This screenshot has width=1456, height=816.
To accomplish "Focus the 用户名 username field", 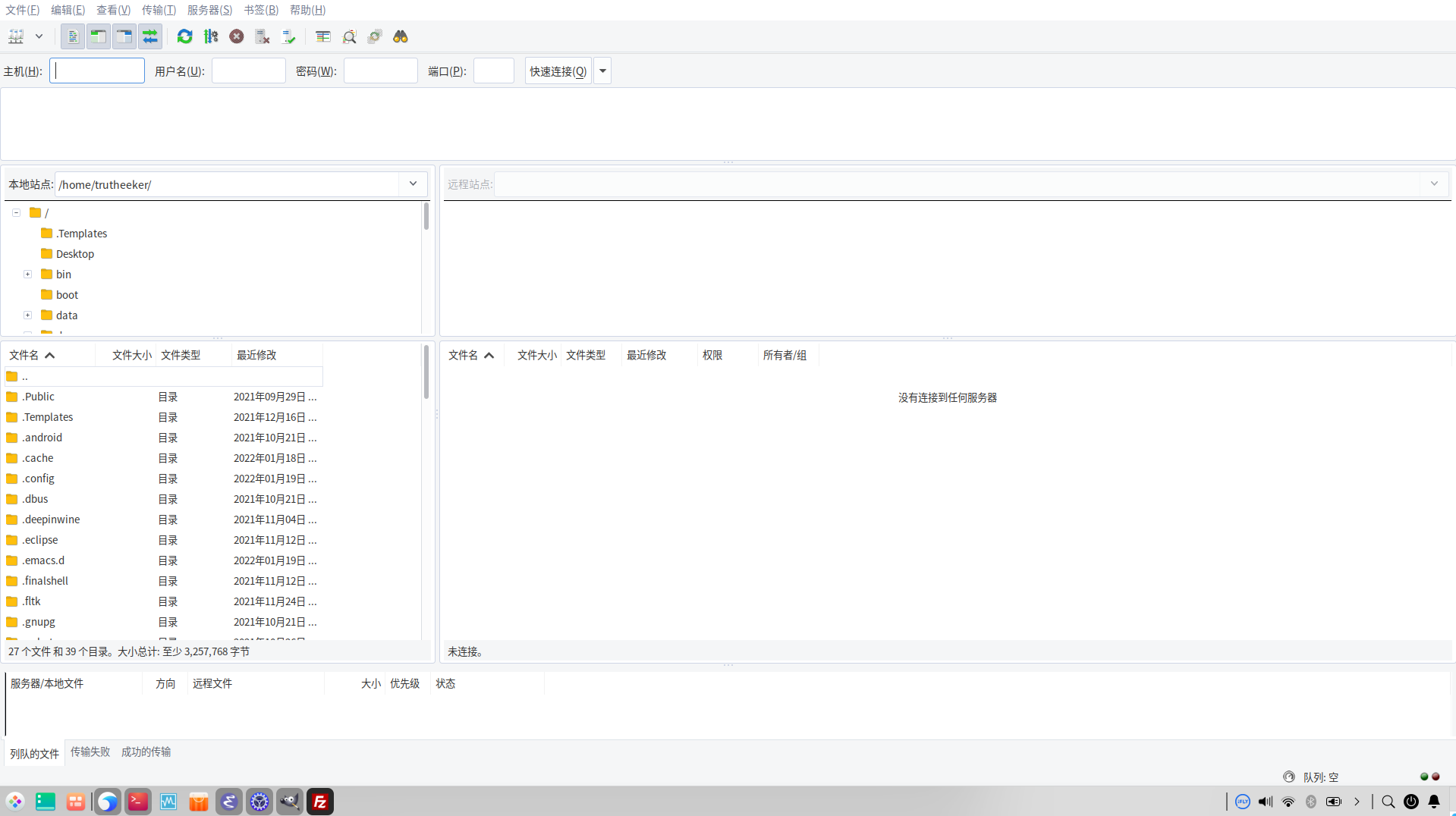I will (249, 71).
